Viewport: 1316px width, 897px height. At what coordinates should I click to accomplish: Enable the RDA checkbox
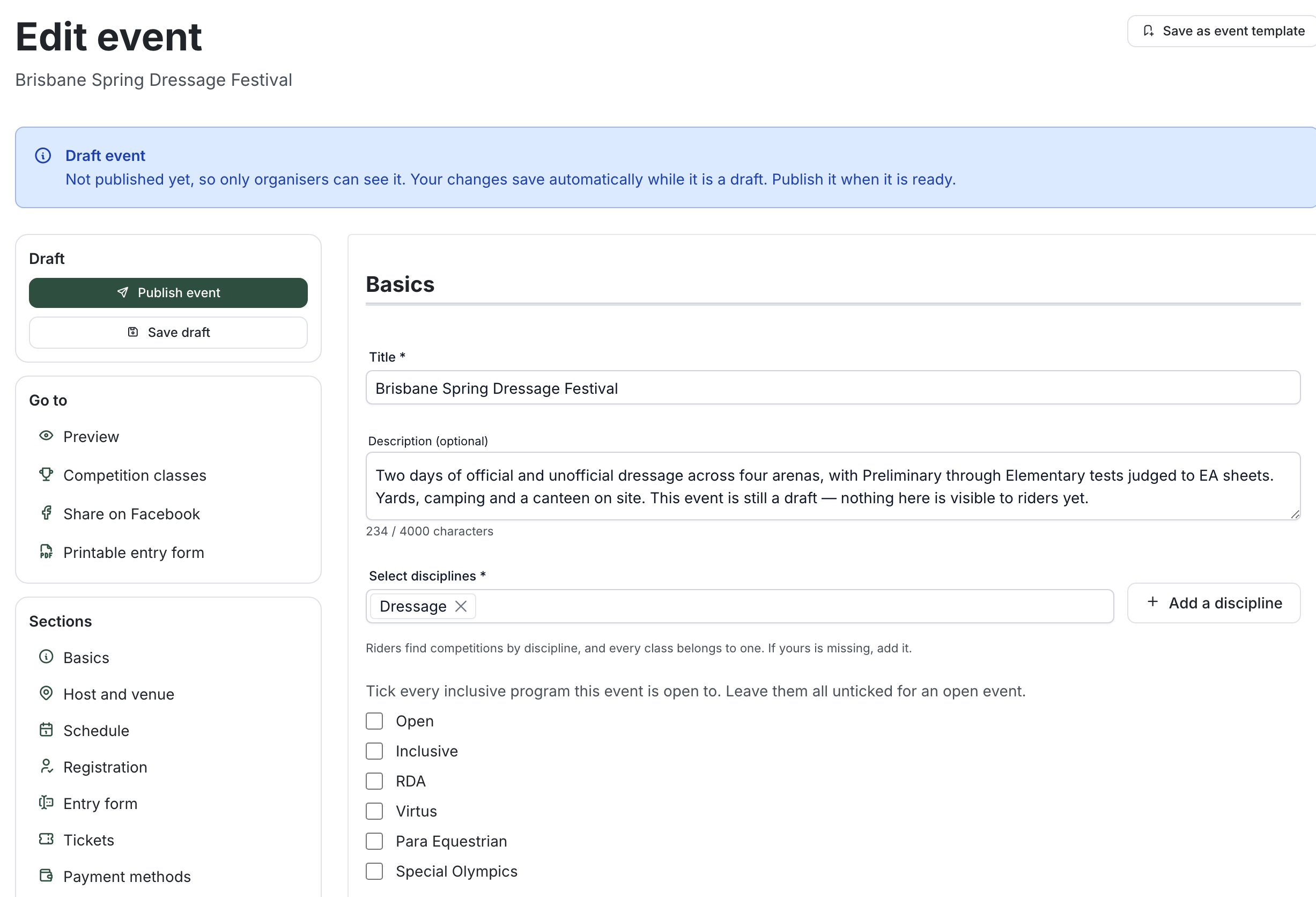(374, 782)
